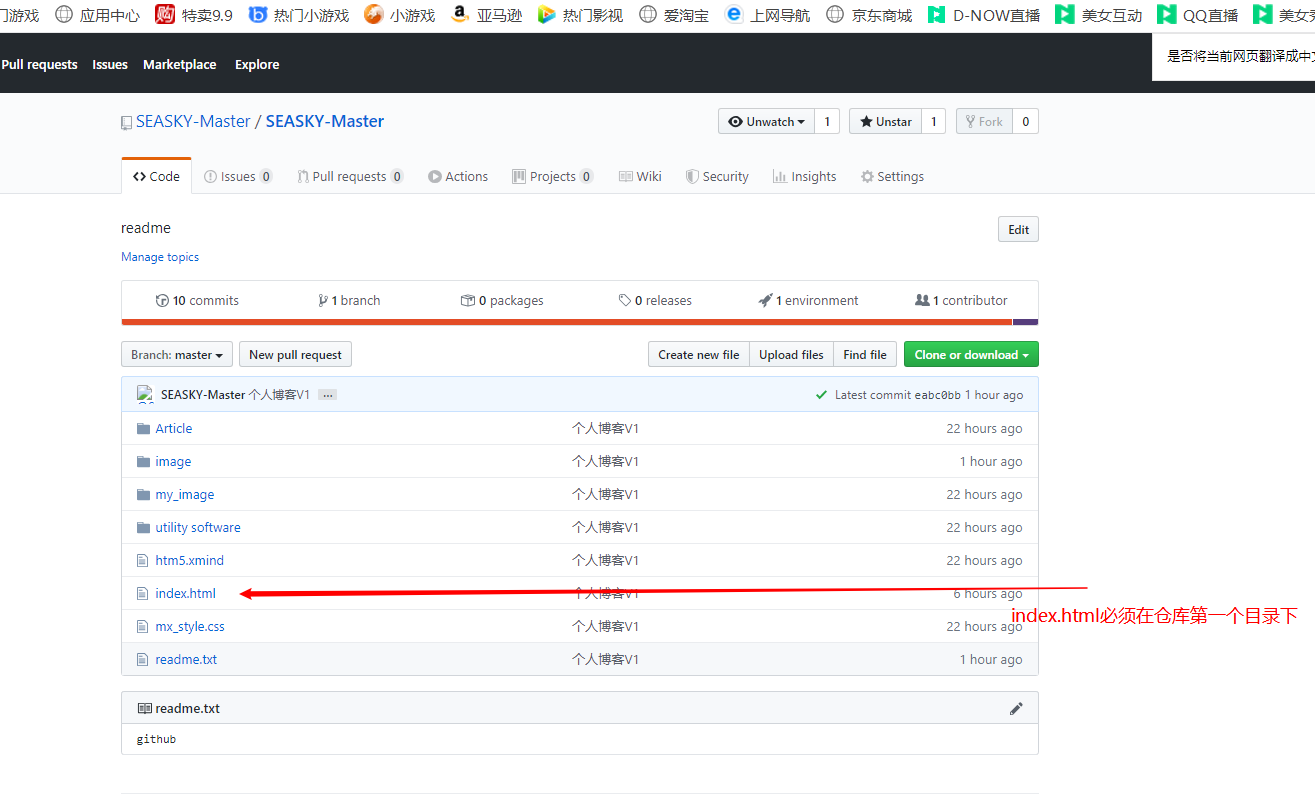Click the fork count 0 next to Fork

(1025, 121)
